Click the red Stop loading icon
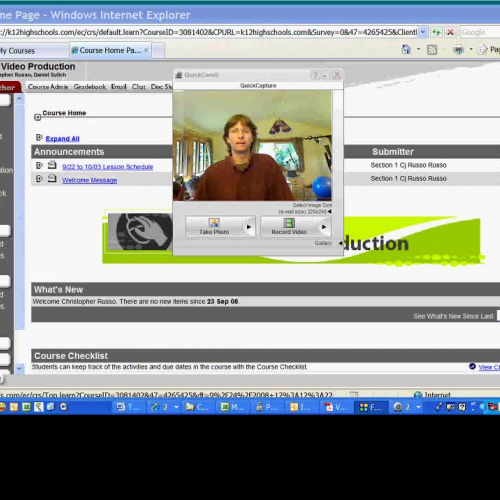The height and width of the screenshot is (500, 500). [x=450, y=32]
